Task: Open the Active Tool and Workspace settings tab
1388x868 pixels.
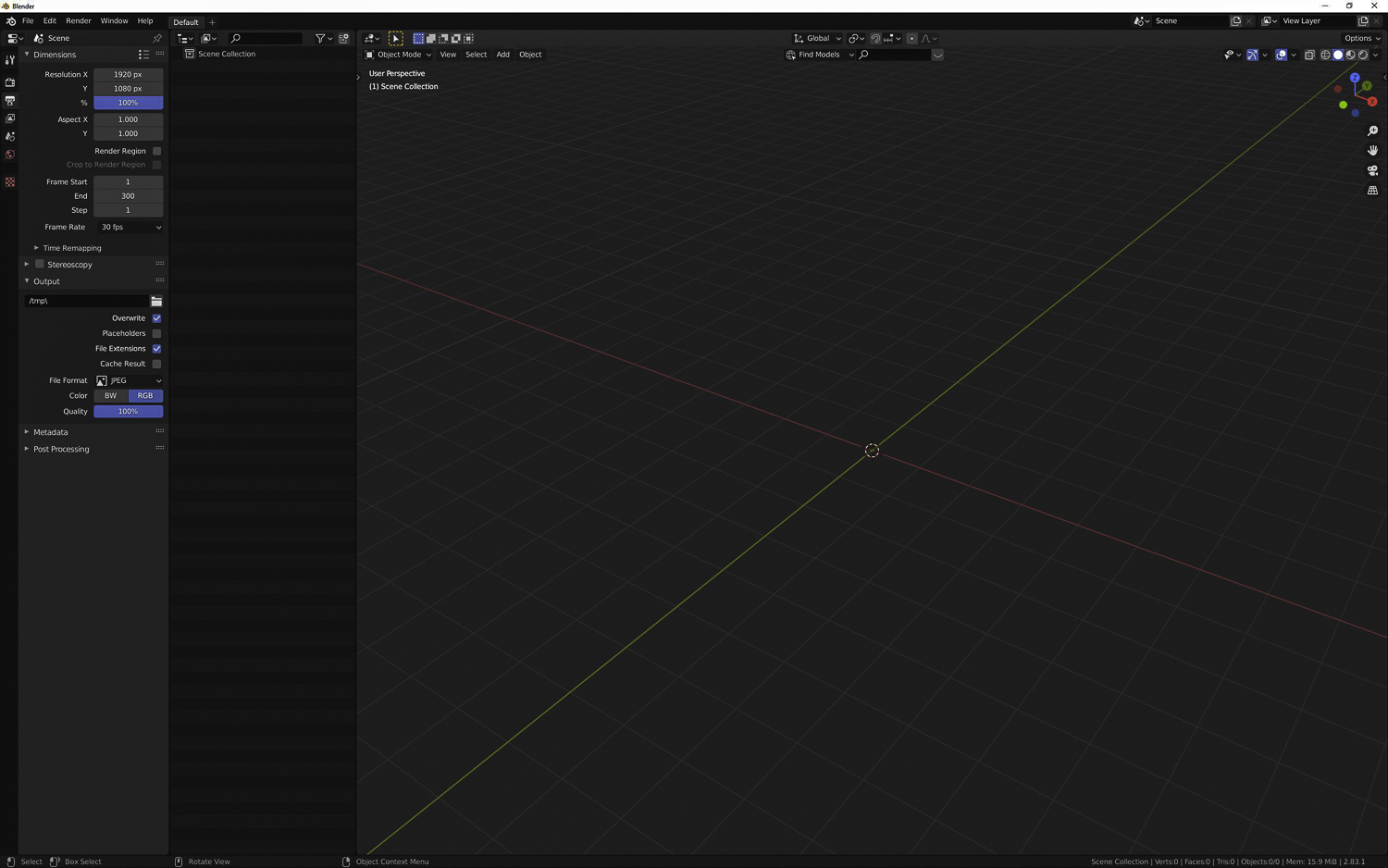Action: point(9,60)
